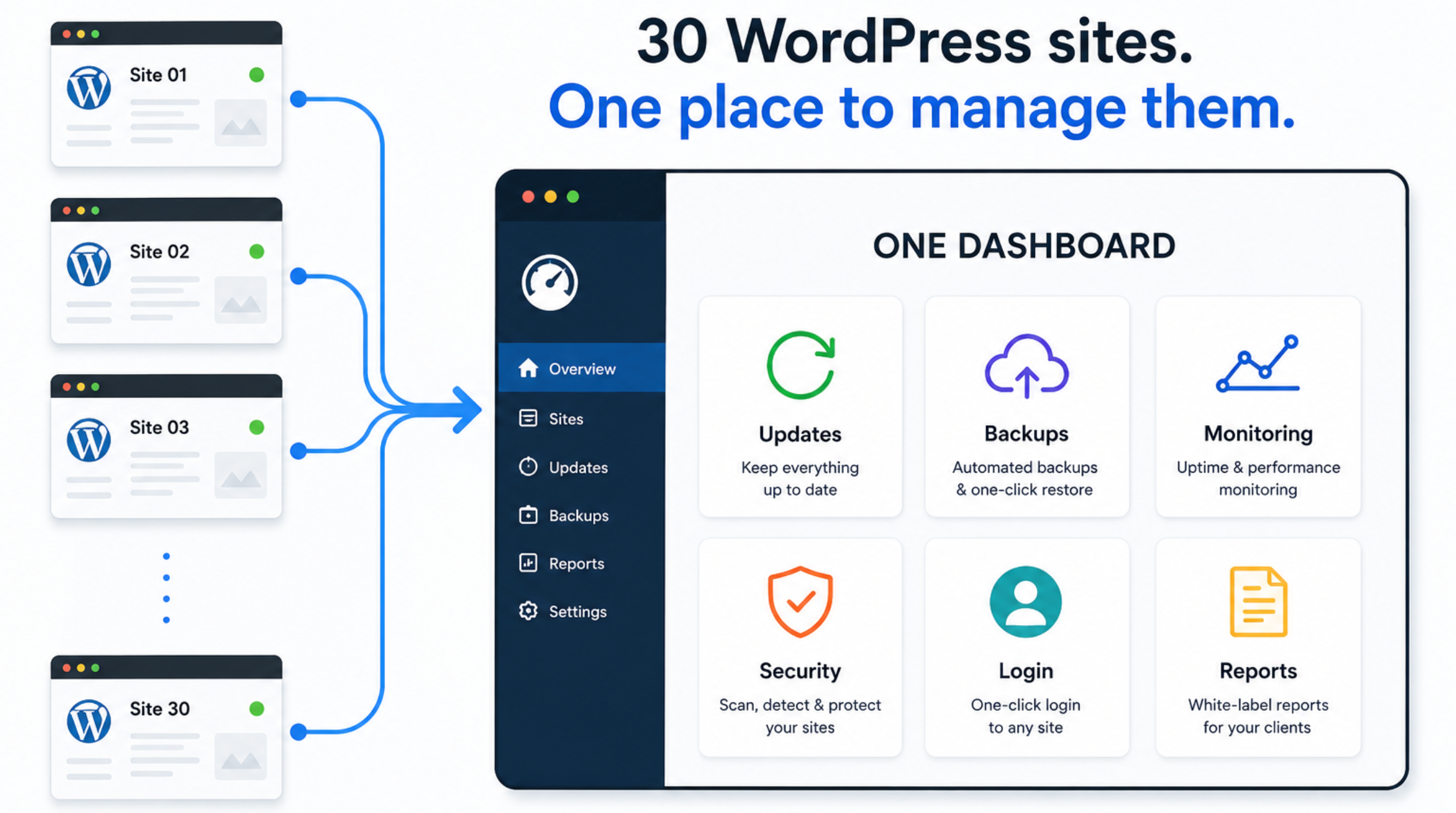Click Site 01 green status dot

[x=256, y=74]
